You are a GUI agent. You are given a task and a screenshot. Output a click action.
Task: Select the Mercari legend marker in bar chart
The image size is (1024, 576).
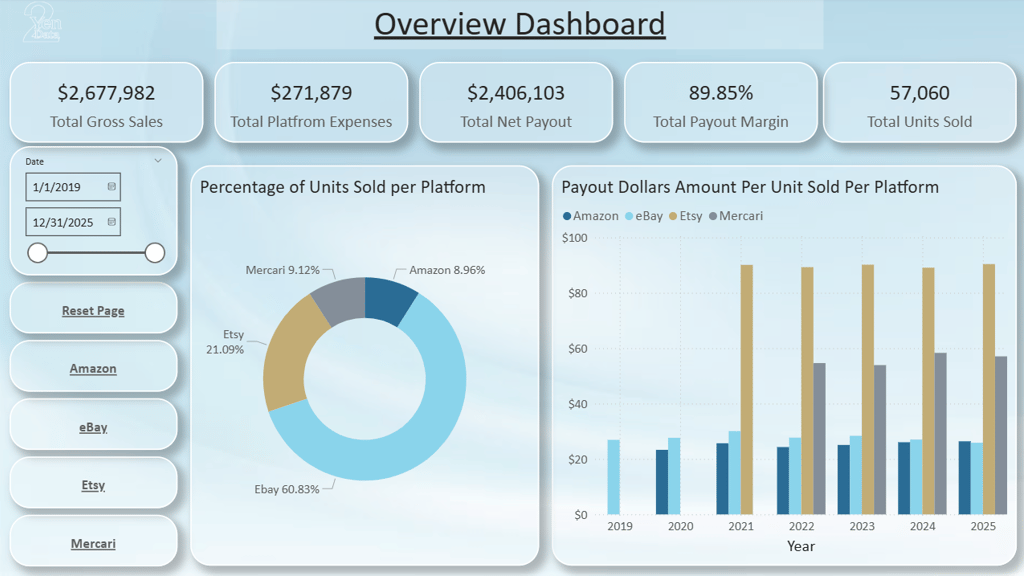pyautogui.click(x=713, y=216)
